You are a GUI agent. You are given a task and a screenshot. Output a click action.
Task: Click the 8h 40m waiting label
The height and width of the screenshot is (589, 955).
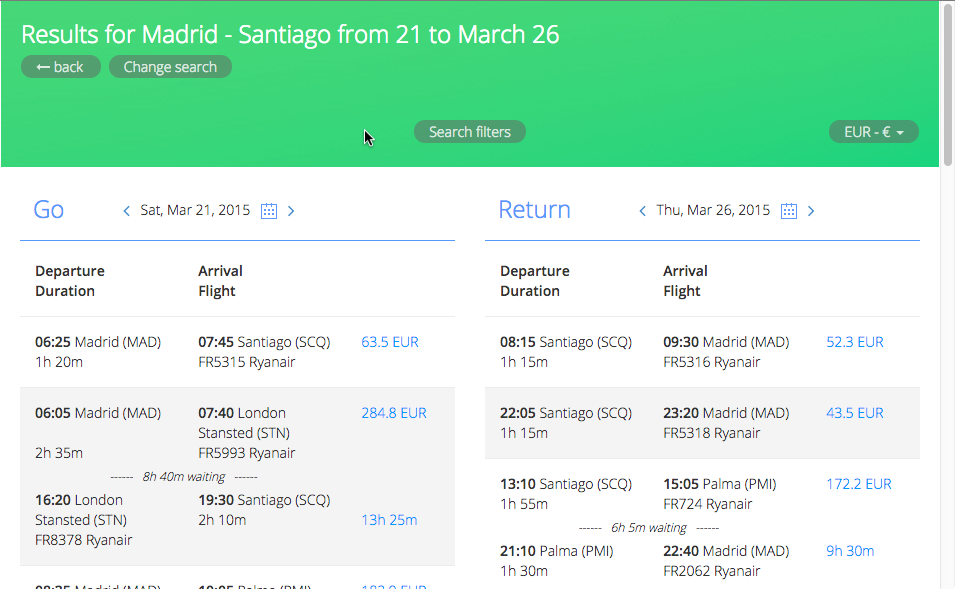pos(184,477)
